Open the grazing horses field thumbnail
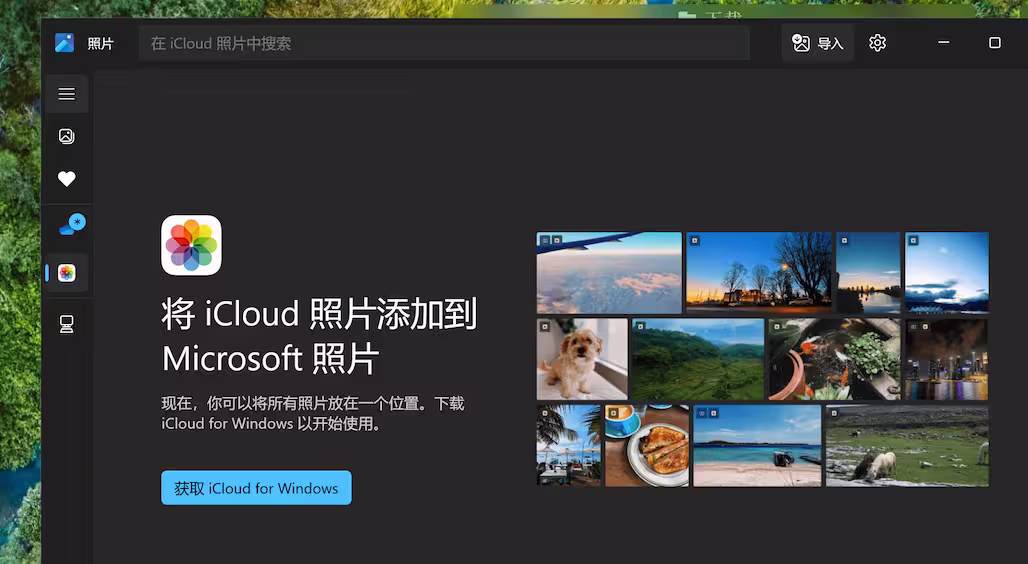Screen dimensions: 1028x564 coord(907,446)
